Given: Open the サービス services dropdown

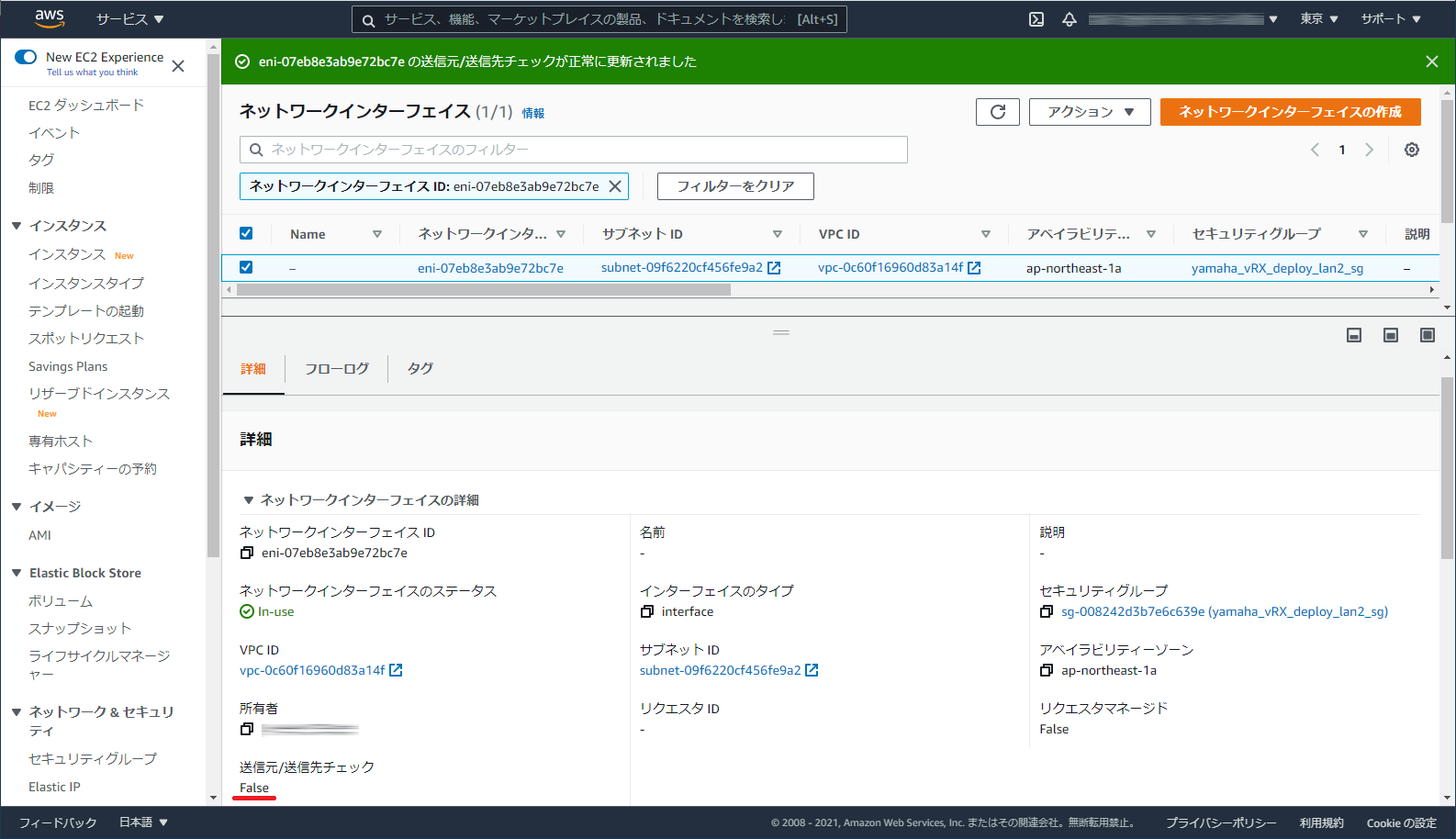Looking at the screenshot, I should (129, 19).
